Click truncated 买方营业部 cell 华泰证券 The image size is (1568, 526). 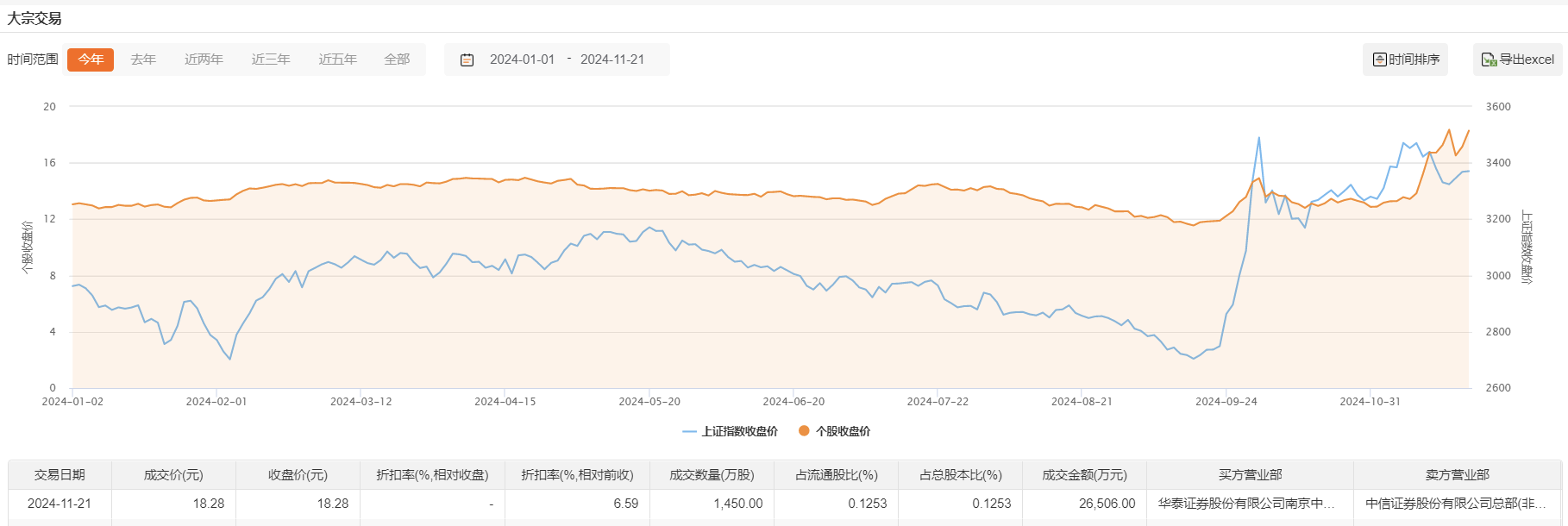pos(1246,504)
